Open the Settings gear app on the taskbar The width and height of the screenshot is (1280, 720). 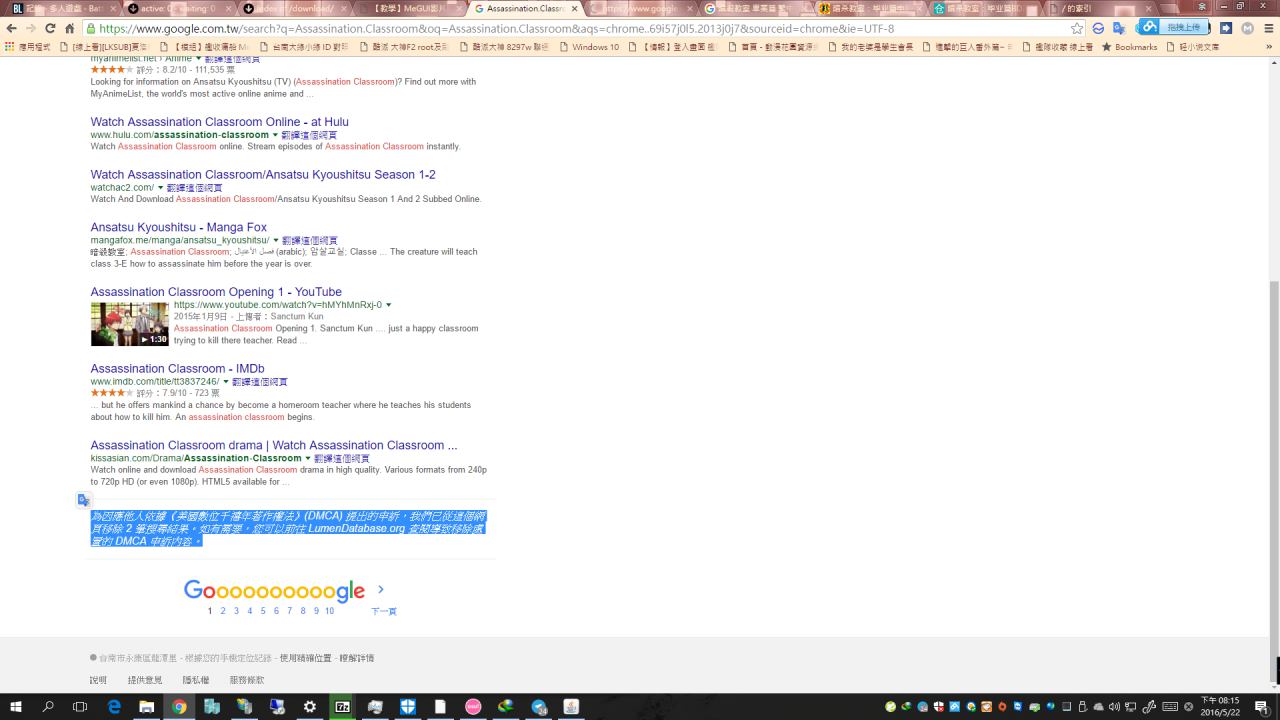[x=310, y=707]
